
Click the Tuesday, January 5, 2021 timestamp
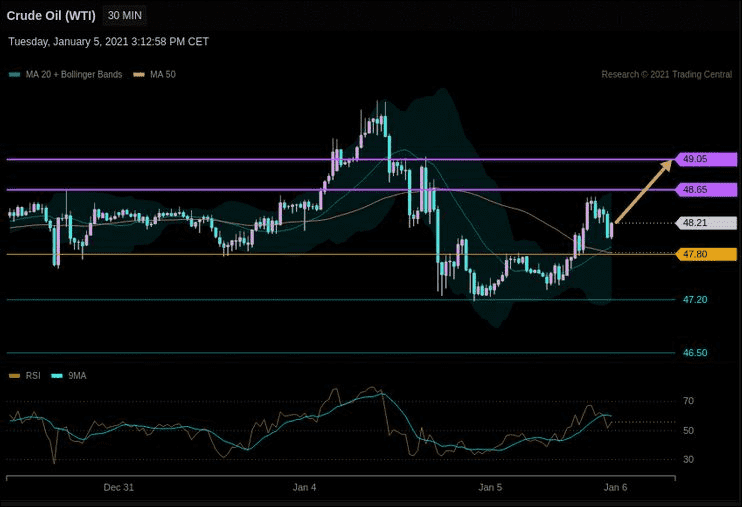tap(108, 42)
